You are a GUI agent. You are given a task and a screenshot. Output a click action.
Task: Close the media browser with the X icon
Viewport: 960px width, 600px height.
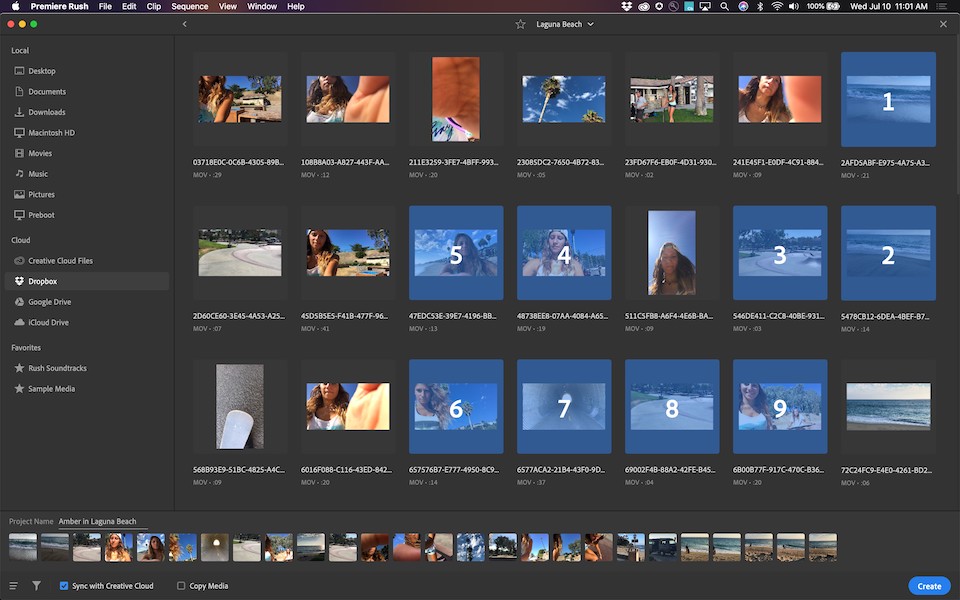click(x=943, y=24)
